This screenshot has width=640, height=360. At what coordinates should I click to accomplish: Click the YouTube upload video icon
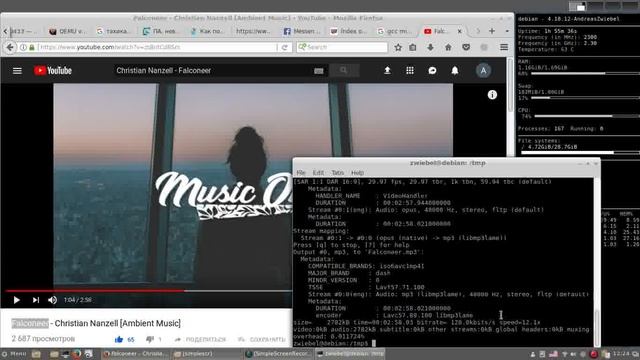[x=387, y=71]
